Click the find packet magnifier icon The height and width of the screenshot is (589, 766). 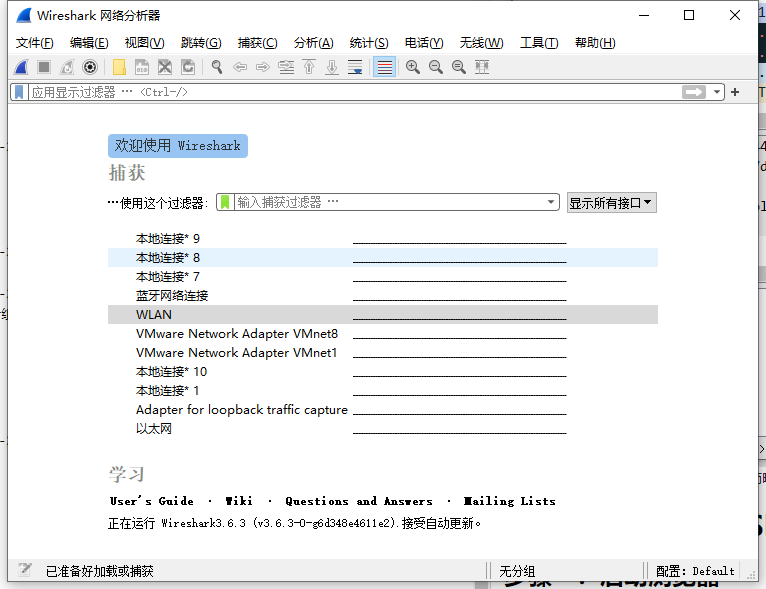coord(217,67)
